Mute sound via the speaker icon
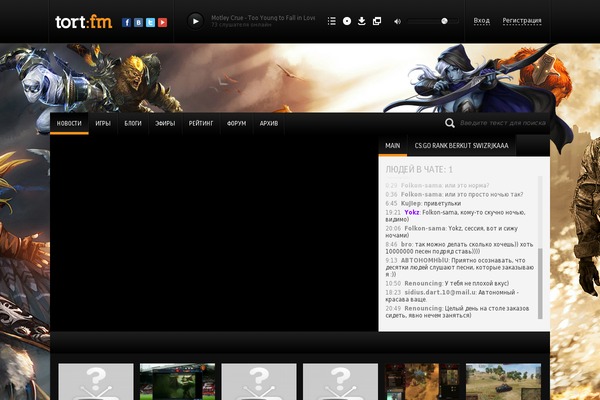Screen dimensions: 600x400 (x=398, y=21)
